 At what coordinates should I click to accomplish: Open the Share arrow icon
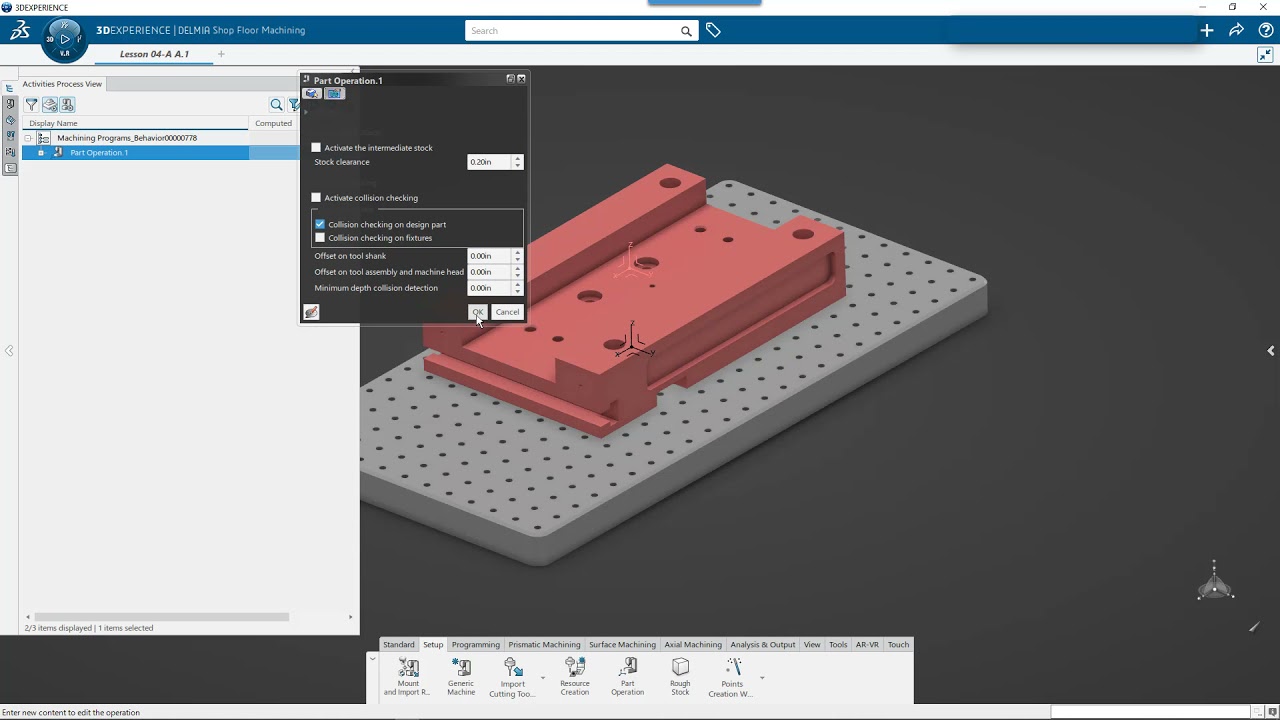(x=1236, y=30)
